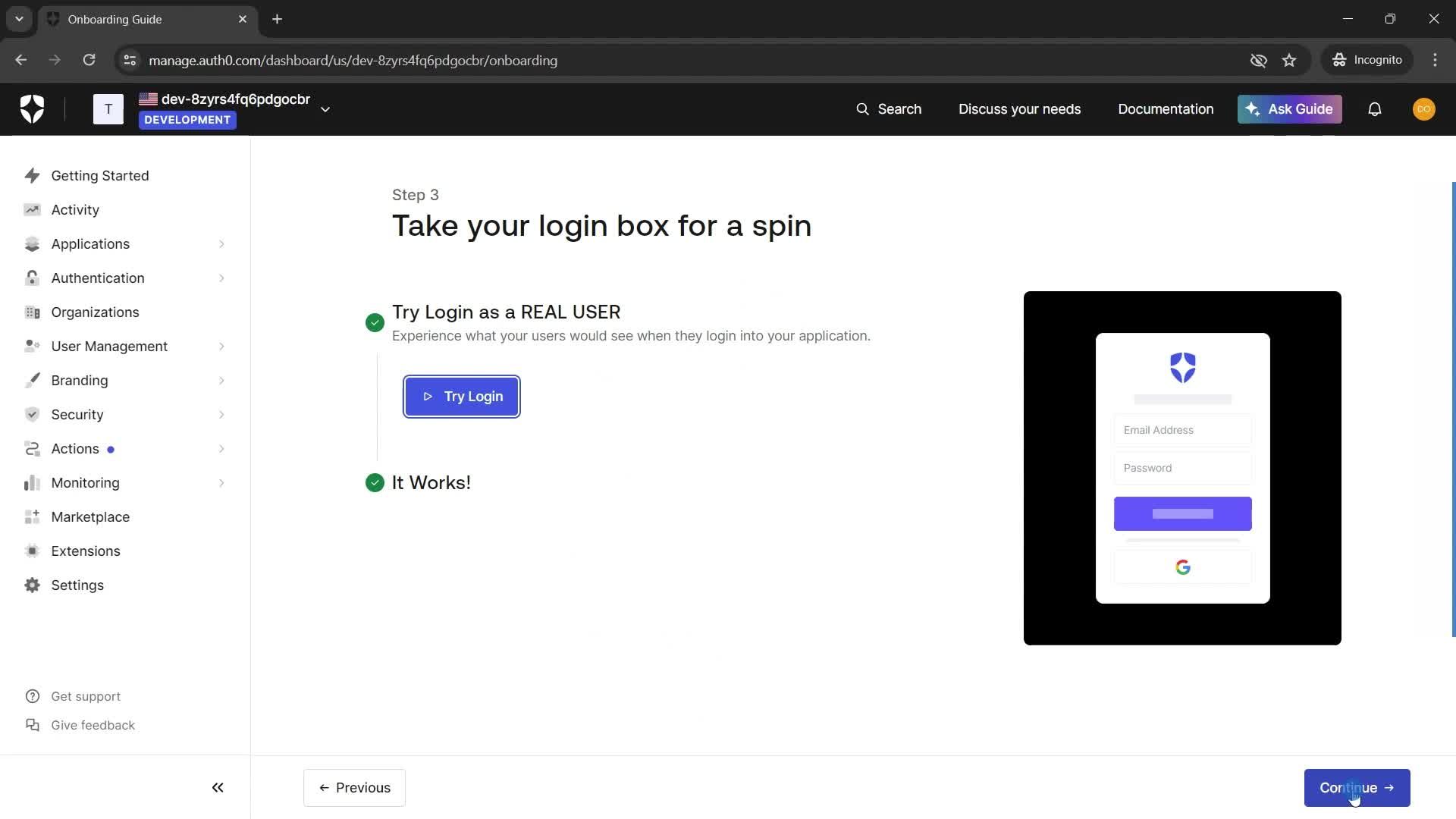
Task: Expand the Applications submenu
Action: 221,244
